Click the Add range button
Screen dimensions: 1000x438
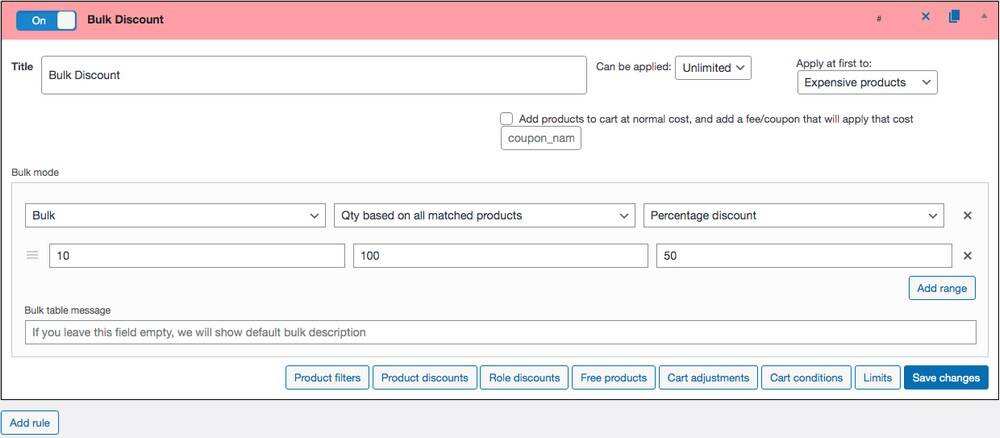[941, 288]
